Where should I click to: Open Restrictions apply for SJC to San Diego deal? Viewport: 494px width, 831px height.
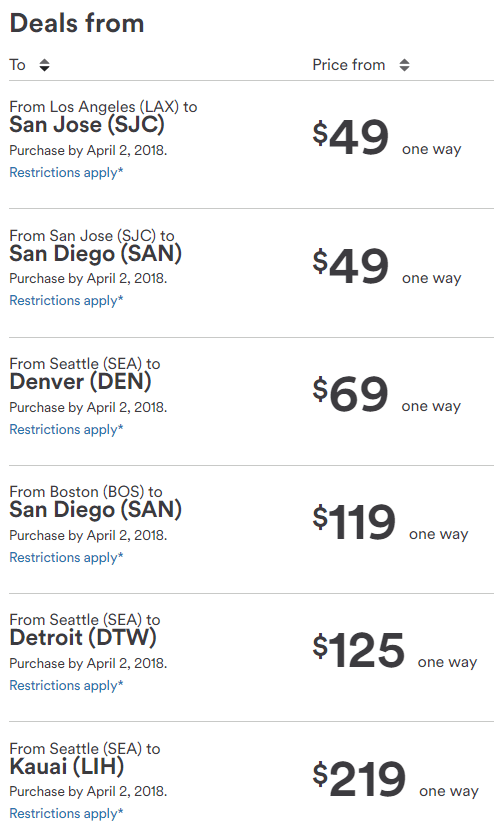(x=66, y=300)
